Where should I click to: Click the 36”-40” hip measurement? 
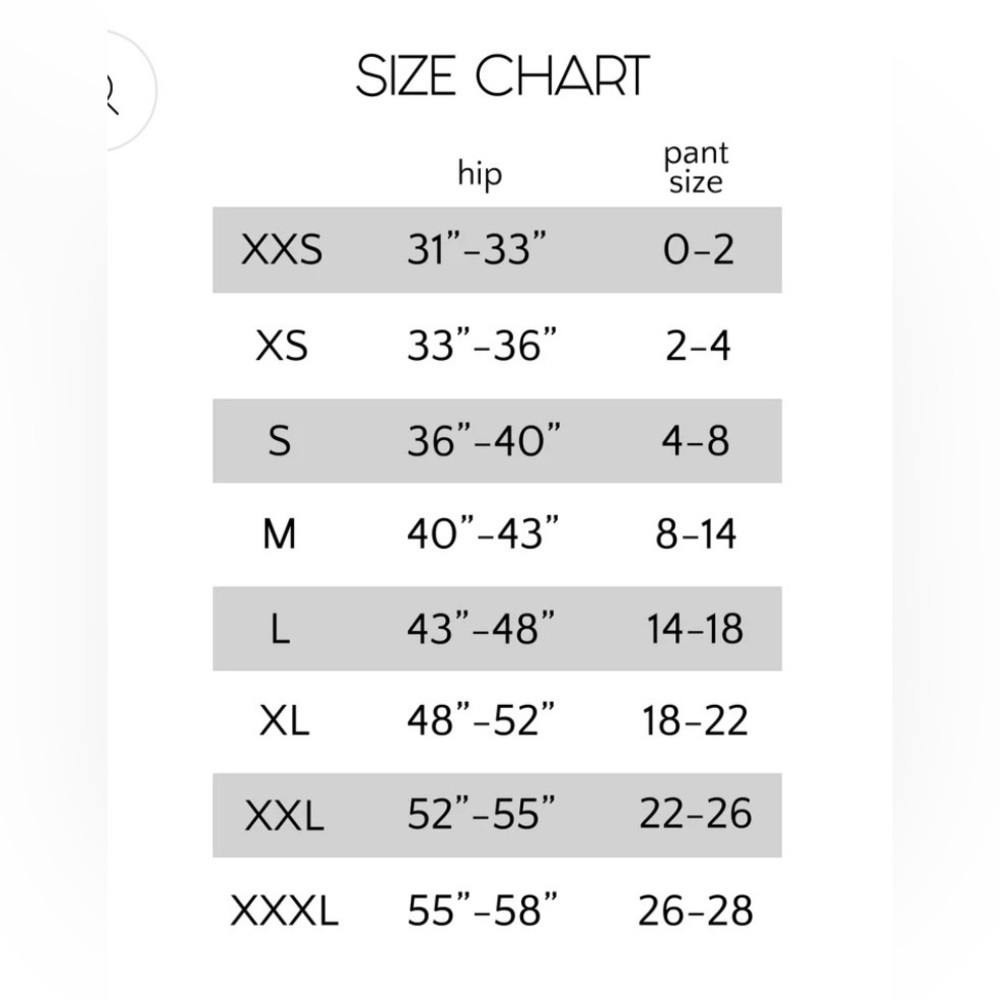(483, 441)
